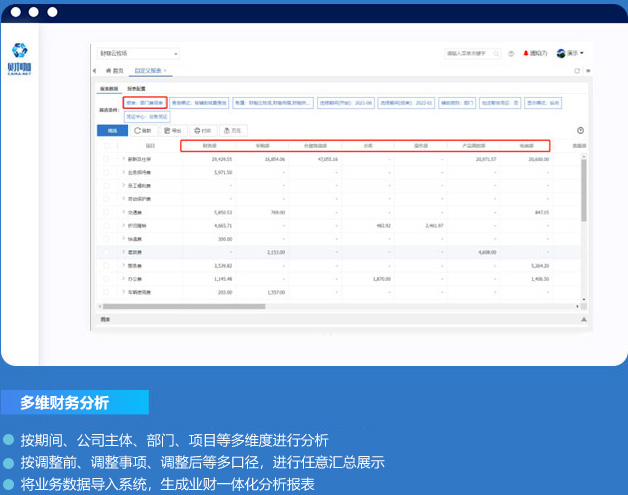Check the 车辆使用费 row checkbox
Screen dimensions: 628x495
click(x=106, y=292)
